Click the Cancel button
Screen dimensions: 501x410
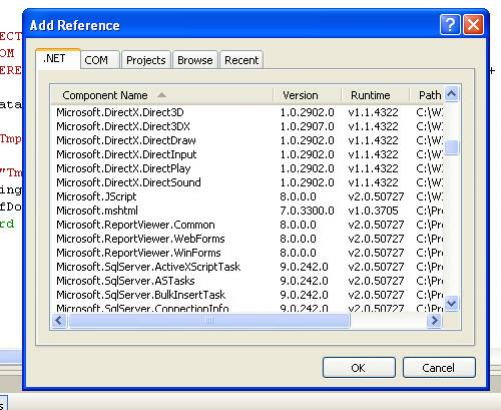tap(439, 368)
